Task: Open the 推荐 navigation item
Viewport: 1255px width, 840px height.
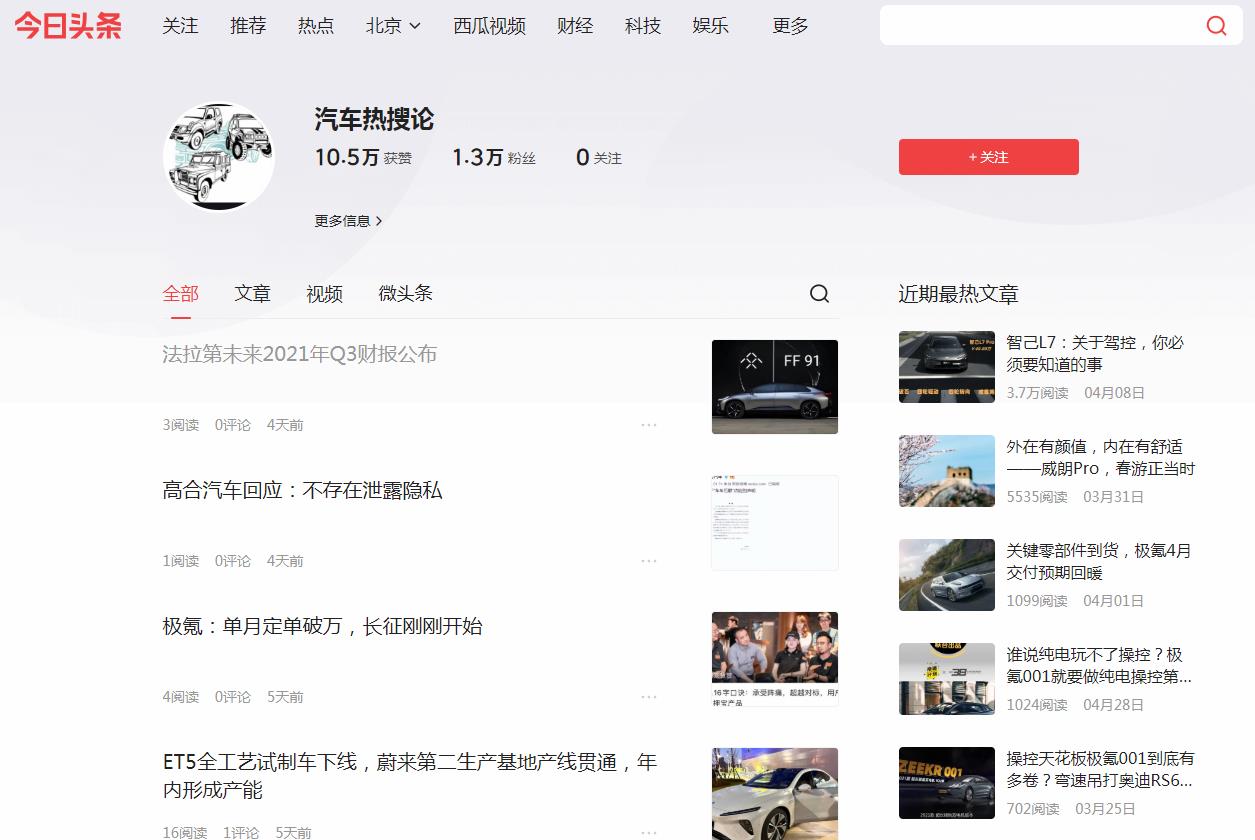Action: coord(248,26)
